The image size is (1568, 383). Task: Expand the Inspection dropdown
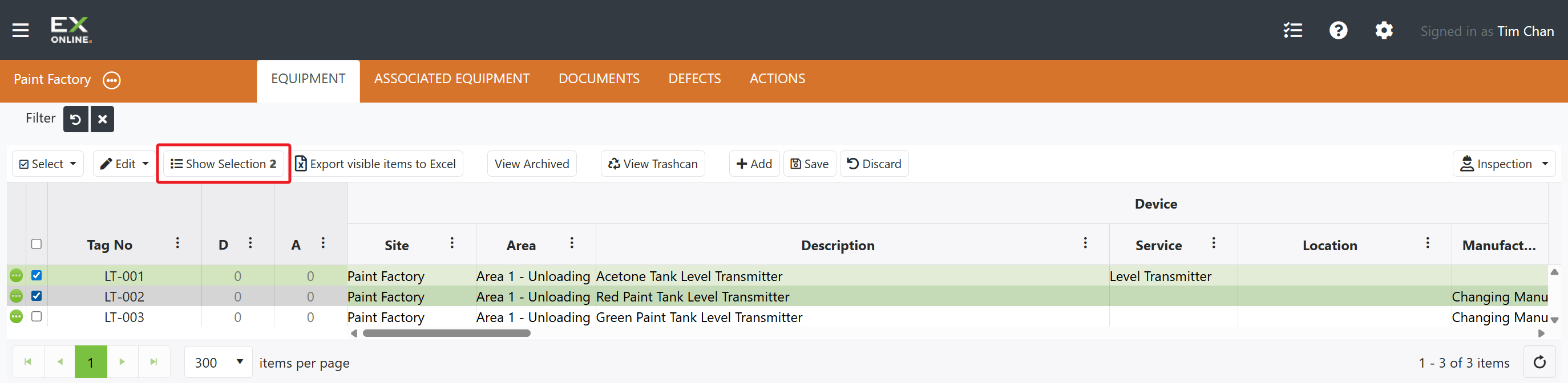tap(1504, 164)
